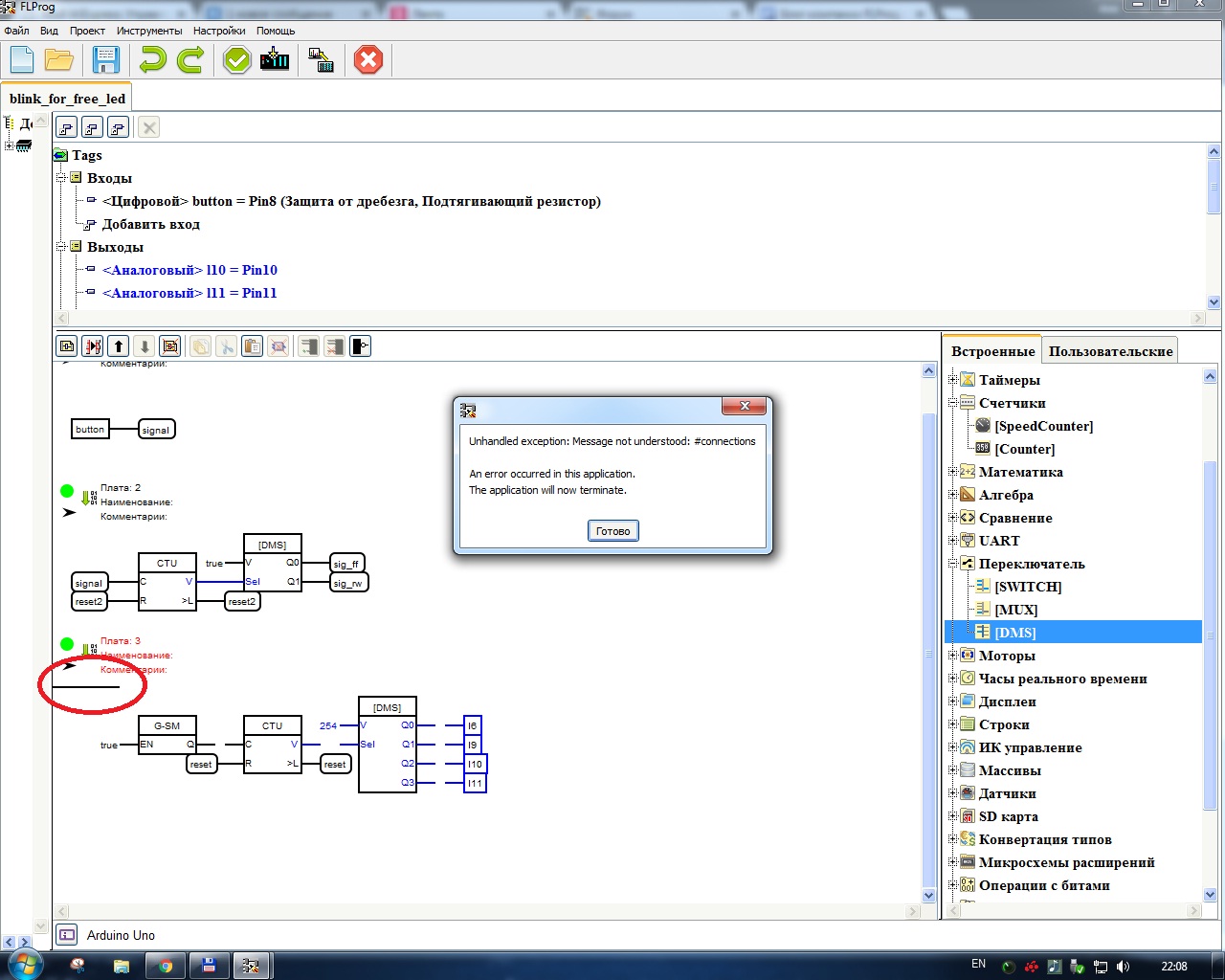Viewport: 1225px width, 980px height.
Task: Click the tags panel scrollbar up arrow
Action: click(1214, 151)
